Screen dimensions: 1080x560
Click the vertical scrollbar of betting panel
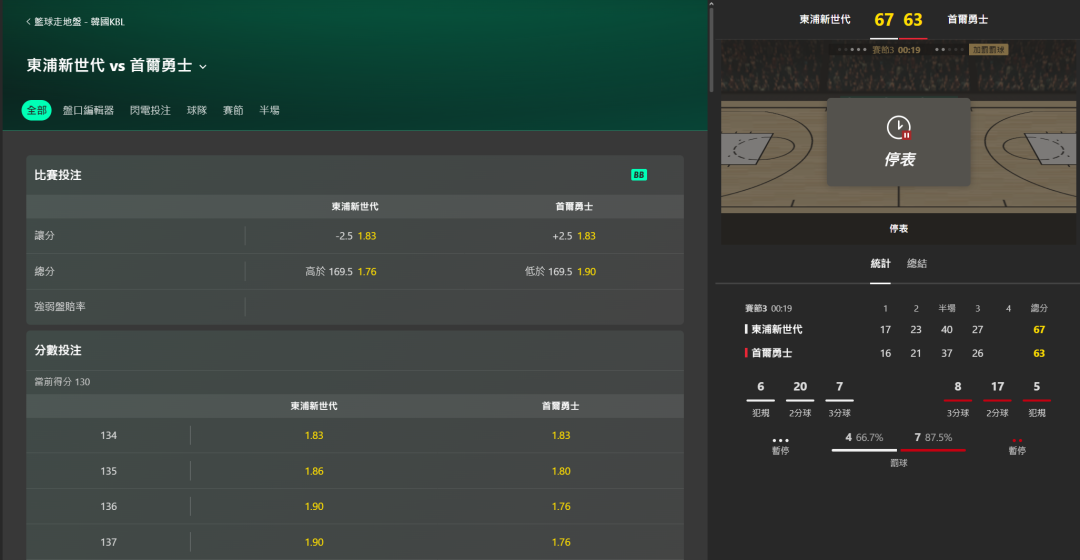[711, 50]
